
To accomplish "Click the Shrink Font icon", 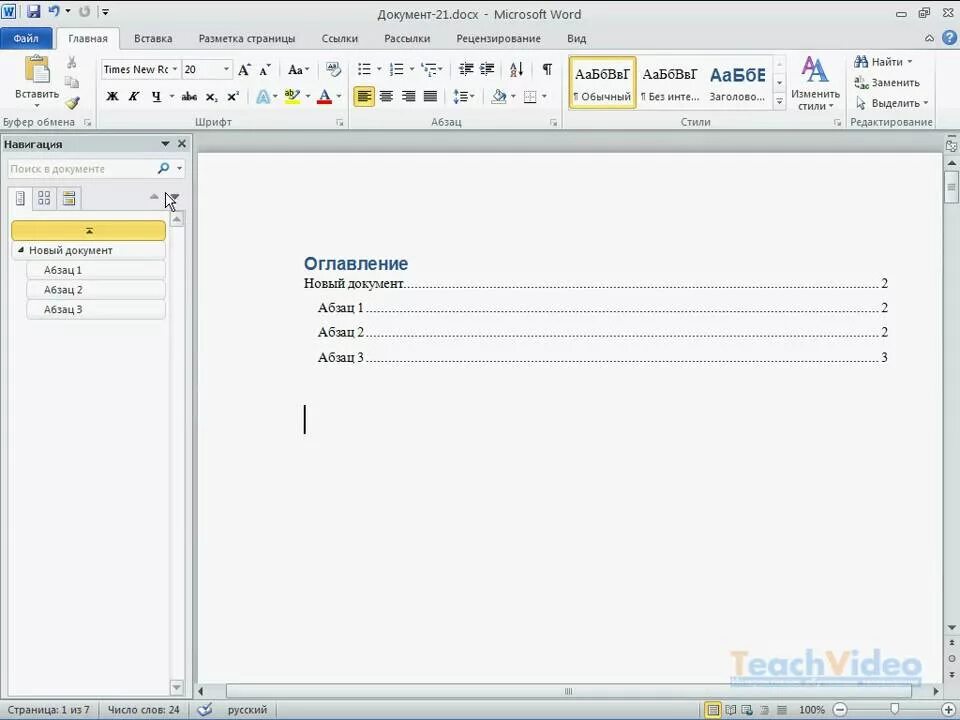I will pos(265,69).
